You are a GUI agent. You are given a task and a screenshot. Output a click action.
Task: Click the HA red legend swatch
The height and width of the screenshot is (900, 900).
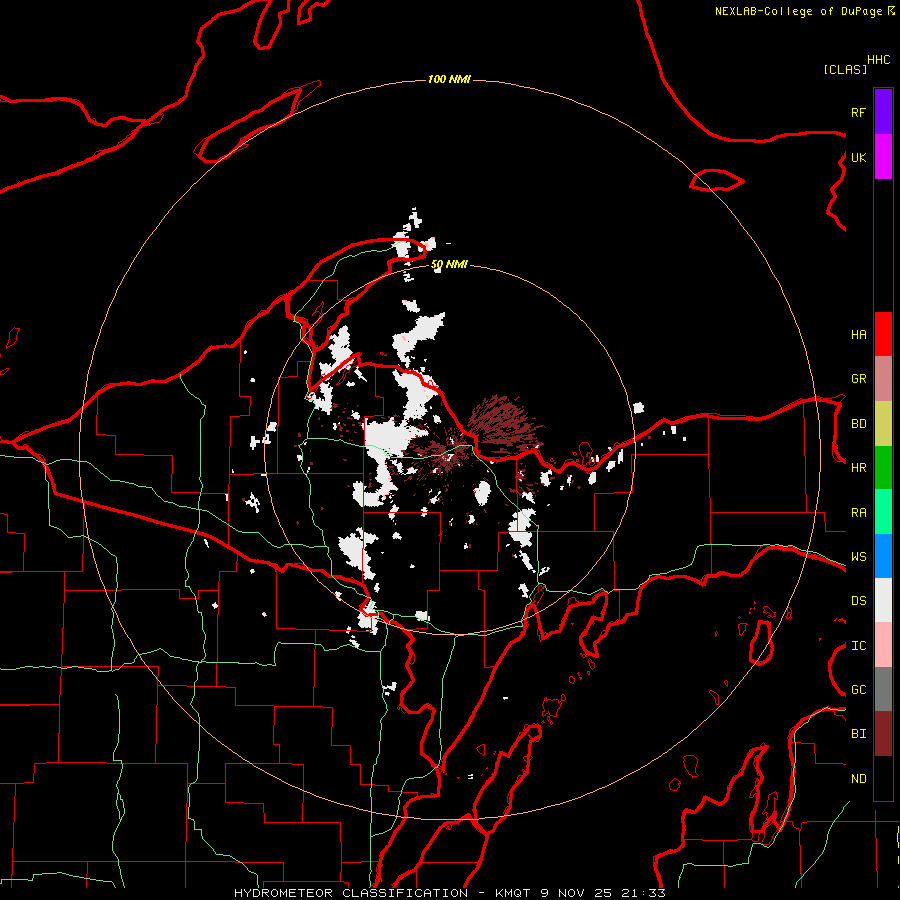tap(883, 334)
